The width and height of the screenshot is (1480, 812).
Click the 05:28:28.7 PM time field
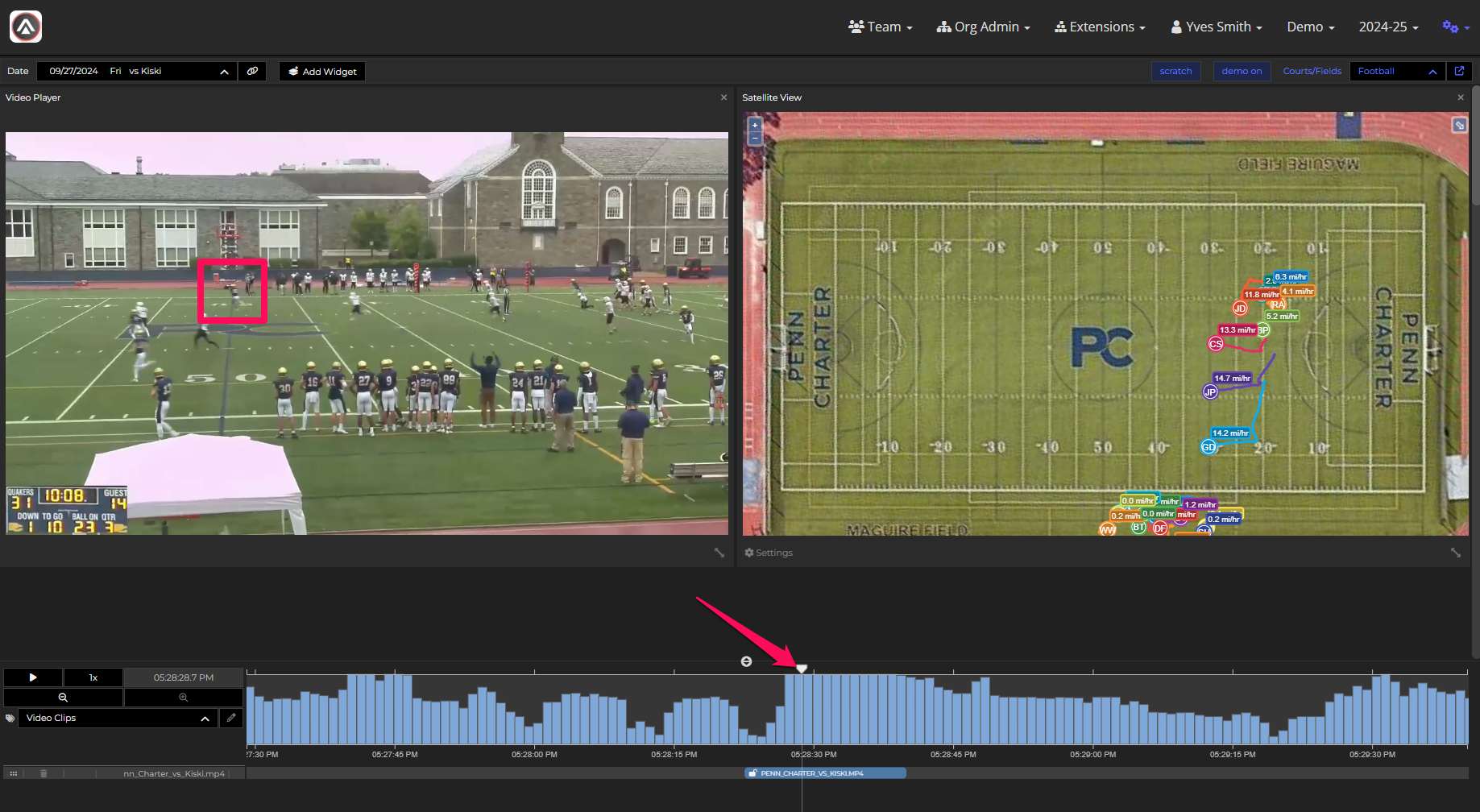184,677
